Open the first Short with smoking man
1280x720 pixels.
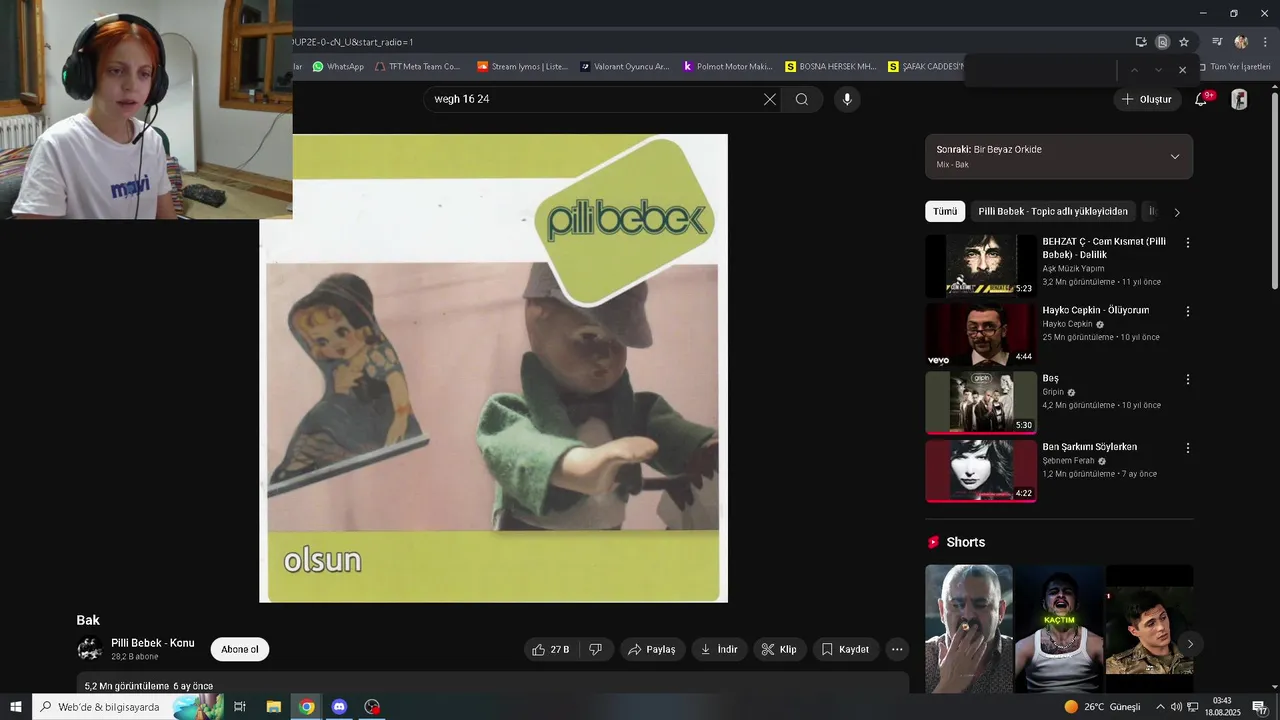[968, 628]
